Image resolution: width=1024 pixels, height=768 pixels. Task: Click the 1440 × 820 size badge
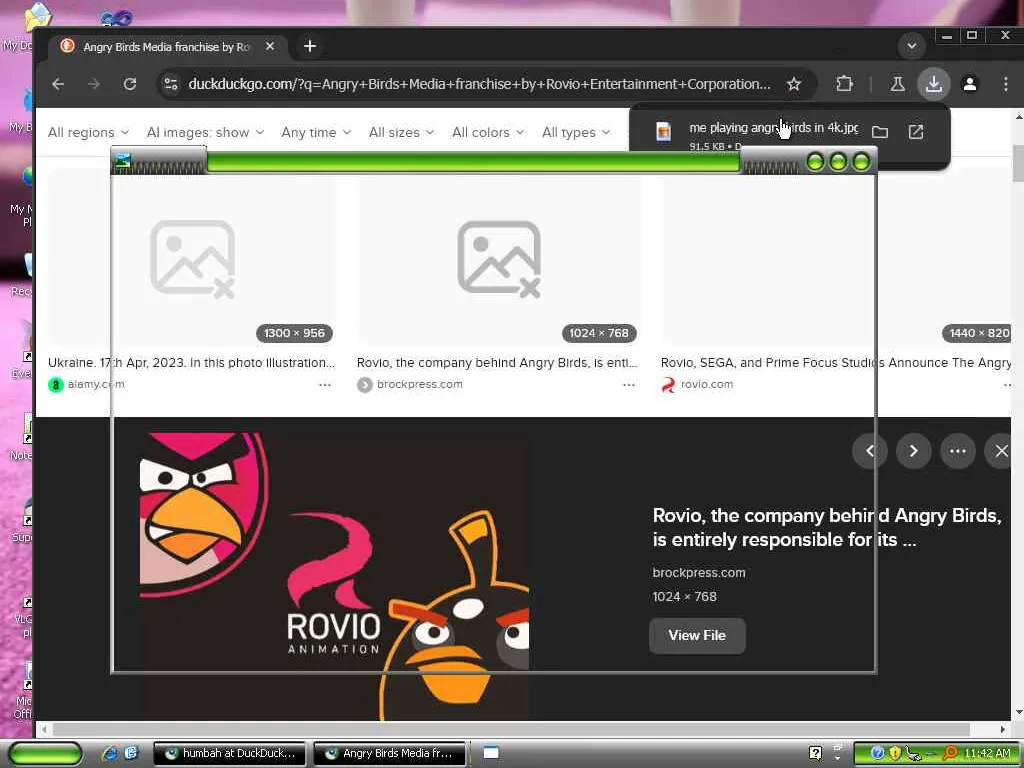coord(977,333)
